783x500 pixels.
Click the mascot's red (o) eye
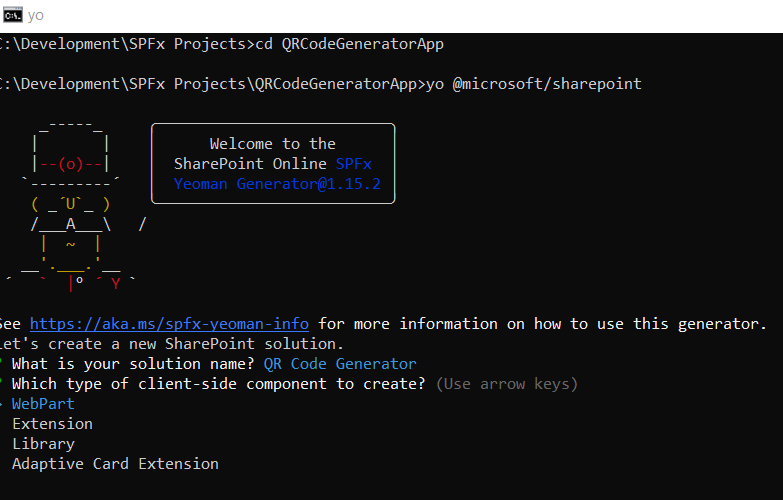[70, 164]
